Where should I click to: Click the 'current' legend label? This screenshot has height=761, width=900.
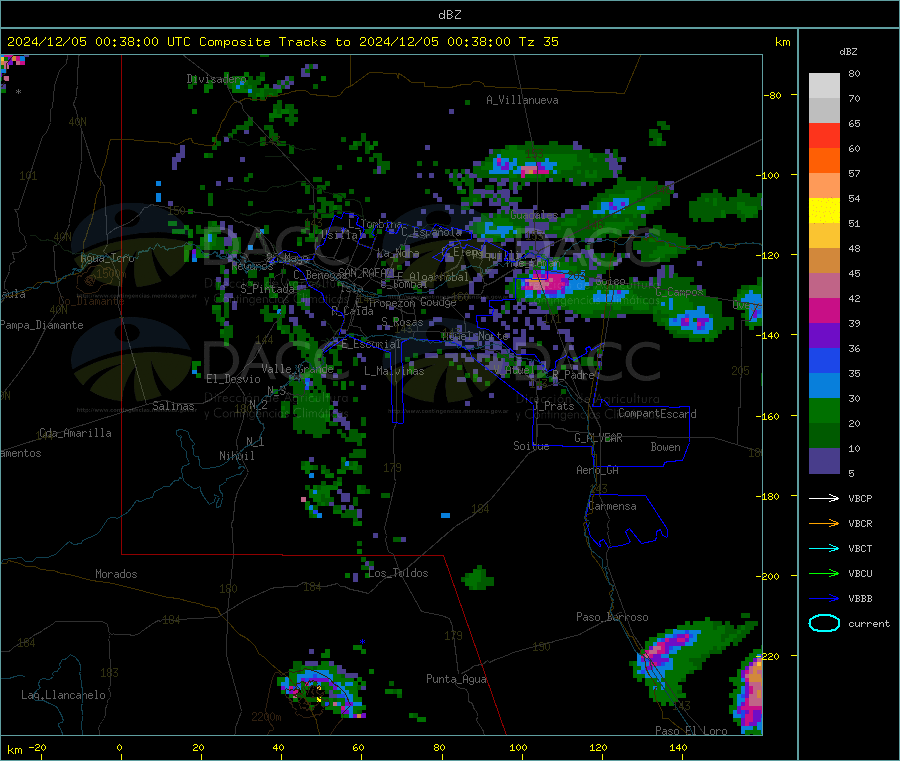pyautogui.click(x=869, y=623)
